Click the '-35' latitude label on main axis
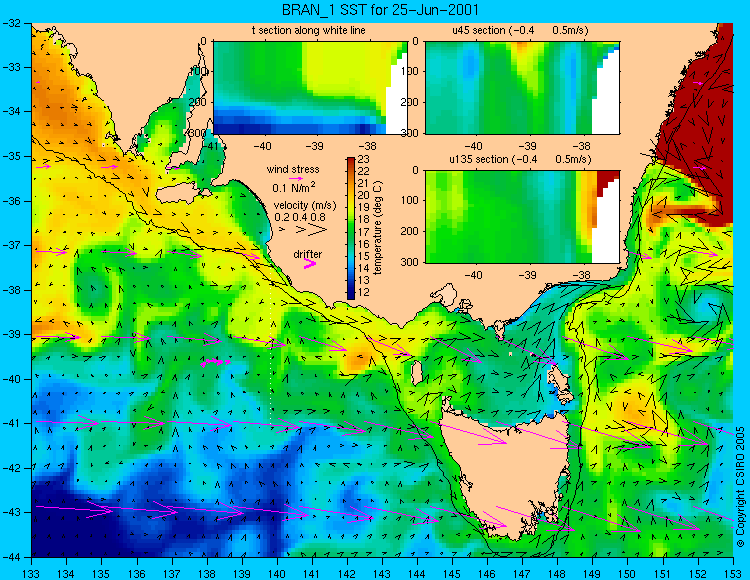The width and height of the screenshot is (750, 580). (10, 156)
